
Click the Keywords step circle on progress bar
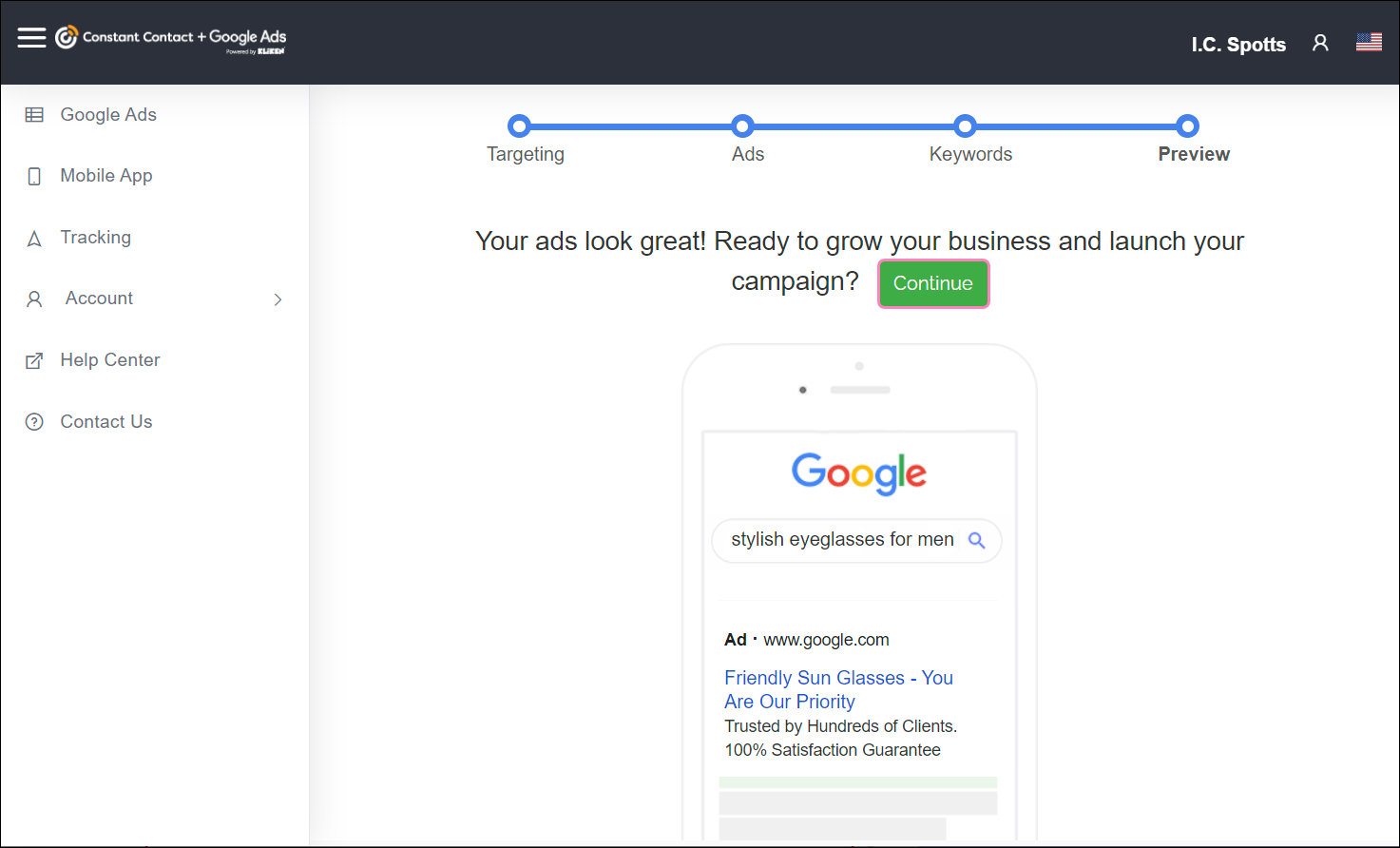965,125
